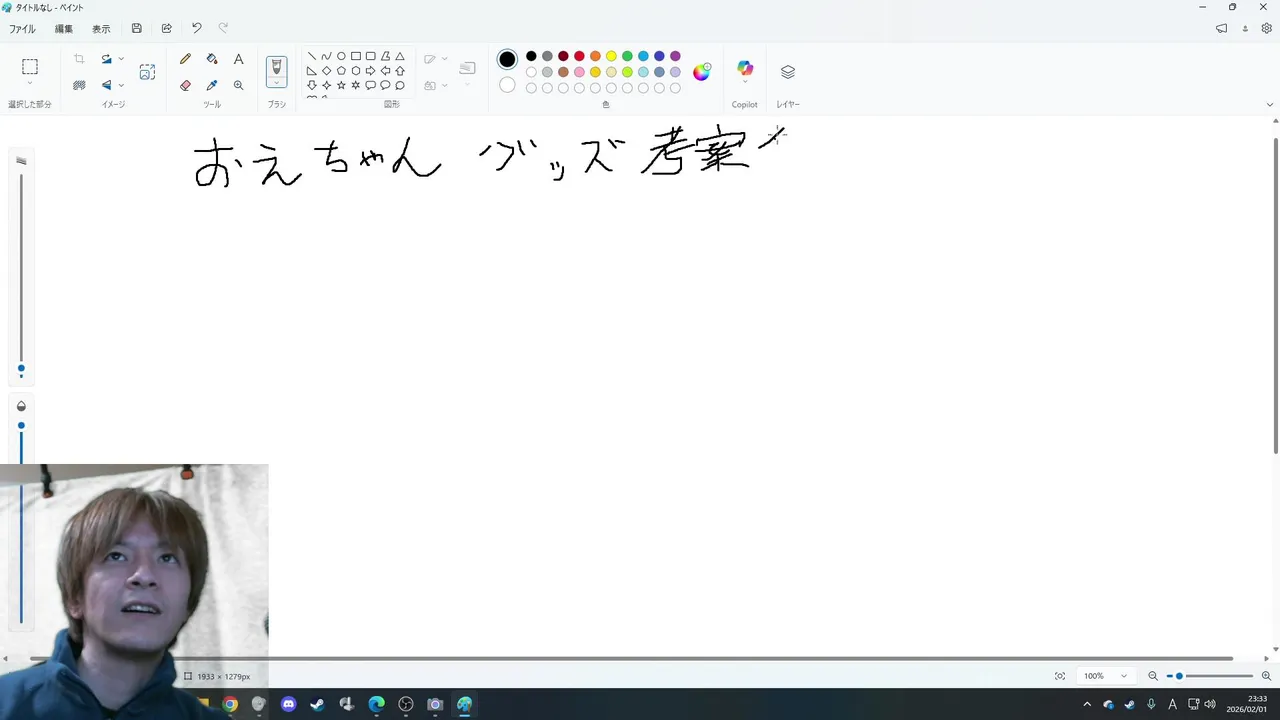1280x720 pixels.
Task: Click the Save icon in title bar
Action: pos(137,29)
